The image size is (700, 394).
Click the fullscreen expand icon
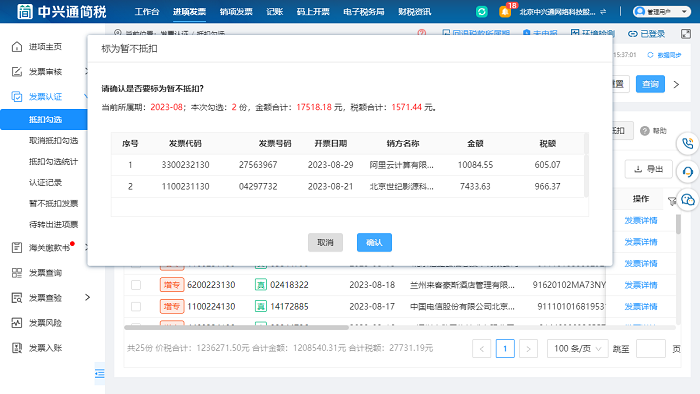[686, 33]
